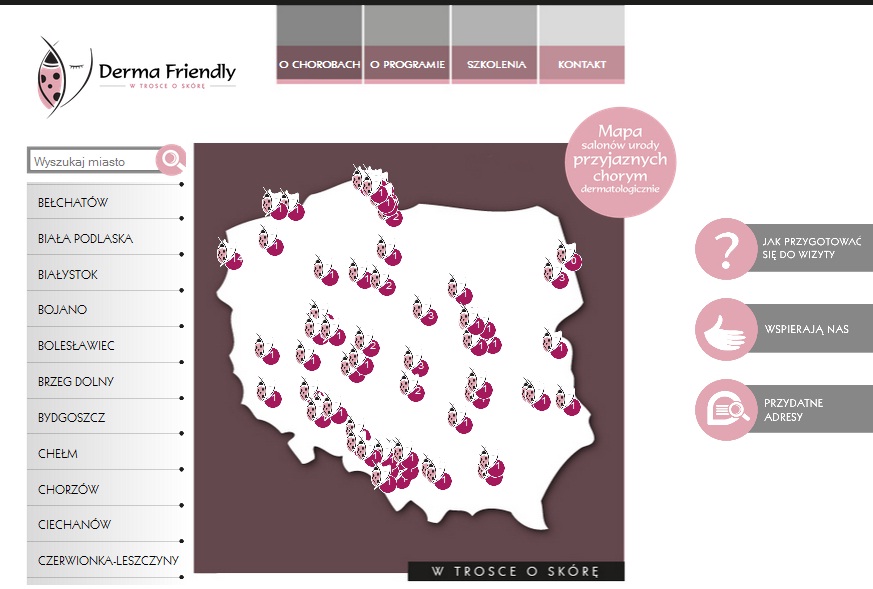Select Biała Podlaska from the city list
The image size is (873, 589).
click(85, 239)
